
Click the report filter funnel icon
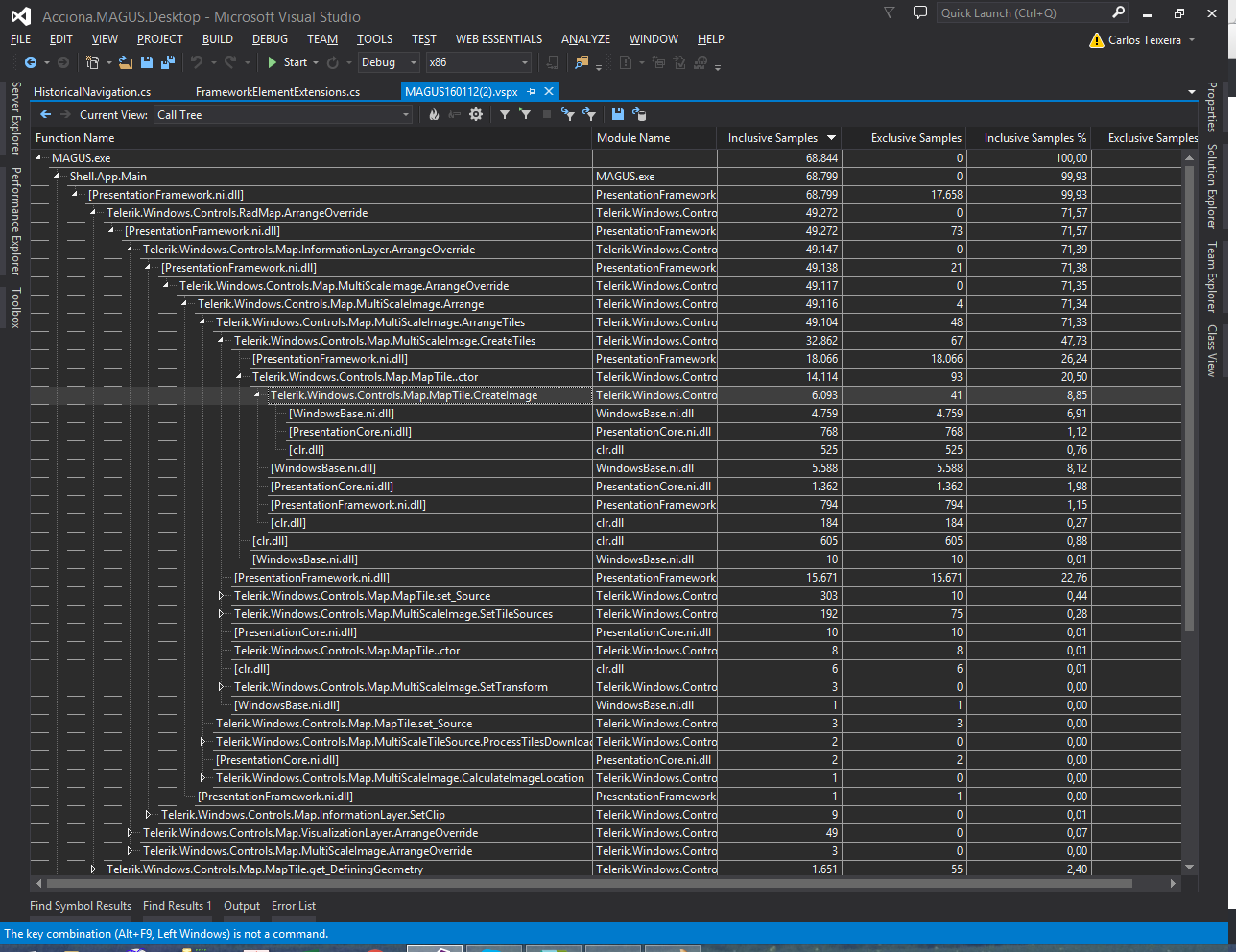[505, 114]
